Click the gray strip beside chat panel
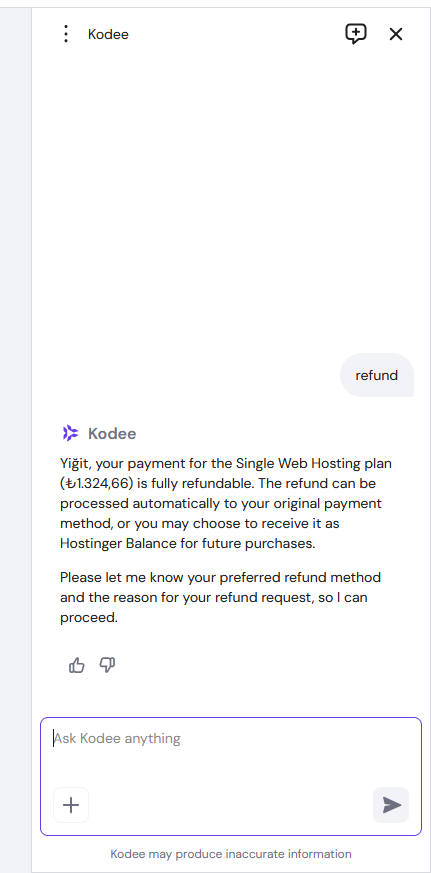Viewport: 431px width, 873px height. click(x=16, y=436)
